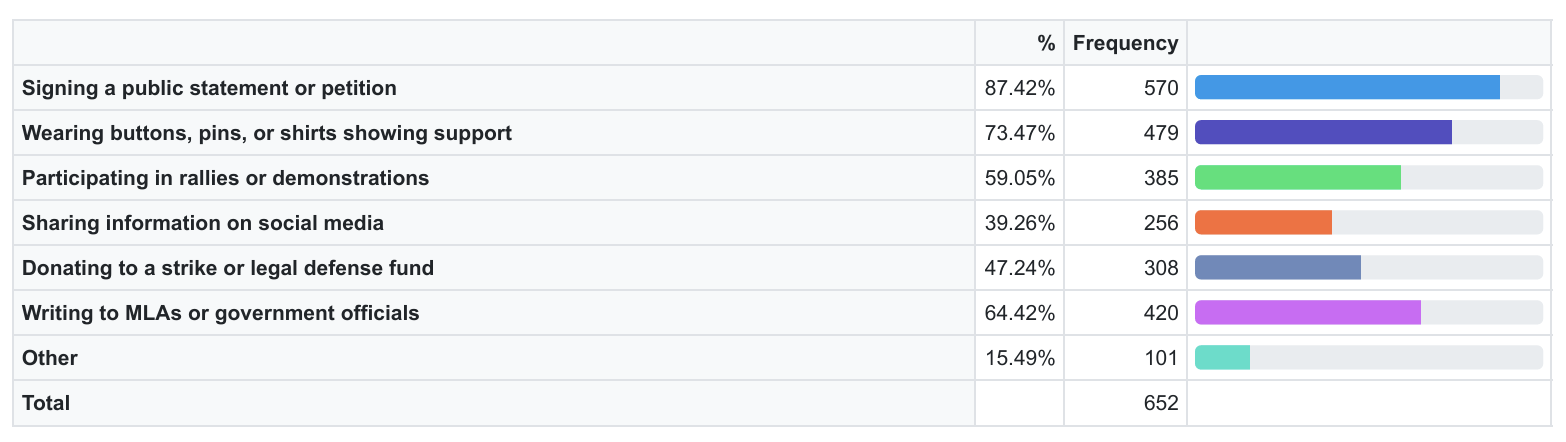Viewport: 1566px width, 442px height.
Task: Click the purple Writing to MLAs bar
Action: coord(1308,313)
